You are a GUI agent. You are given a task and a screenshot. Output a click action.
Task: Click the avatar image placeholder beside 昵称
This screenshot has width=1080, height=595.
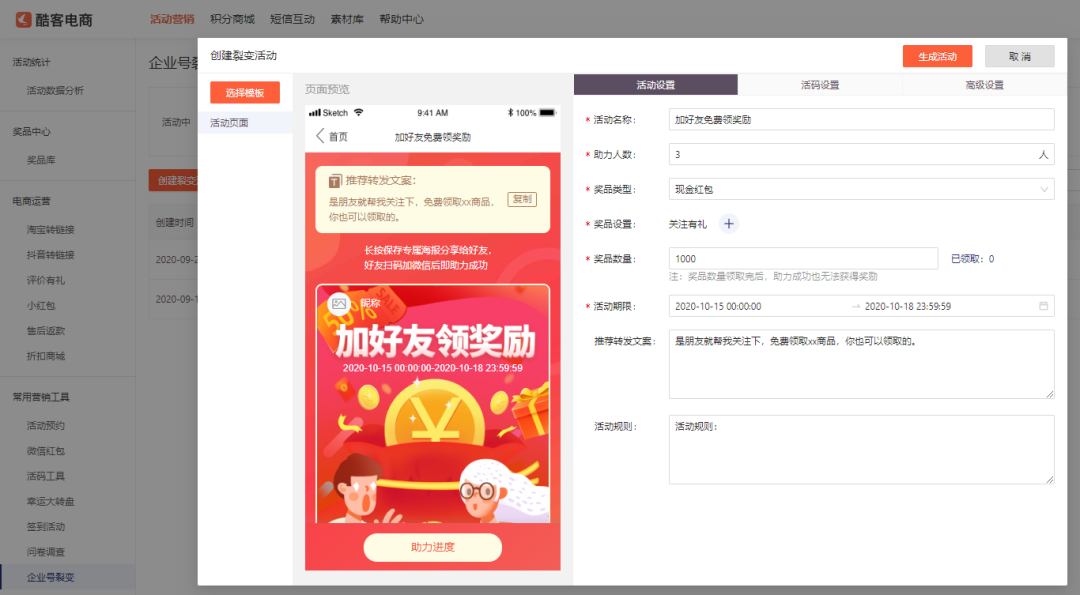pyautogui.click(x=339, y=303)
